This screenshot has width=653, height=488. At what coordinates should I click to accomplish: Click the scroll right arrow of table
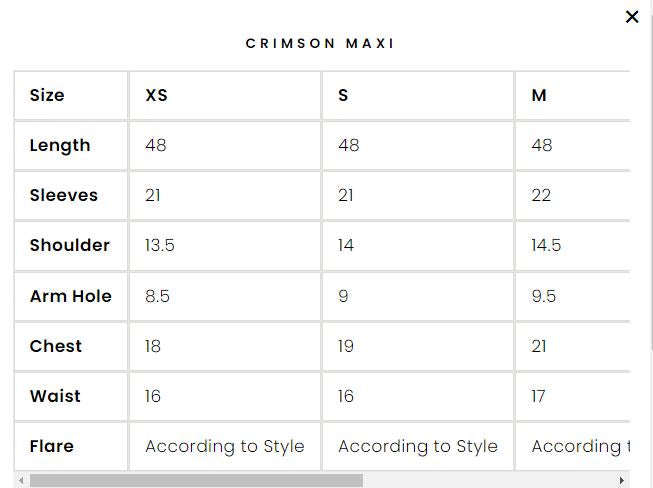point(622,481)
